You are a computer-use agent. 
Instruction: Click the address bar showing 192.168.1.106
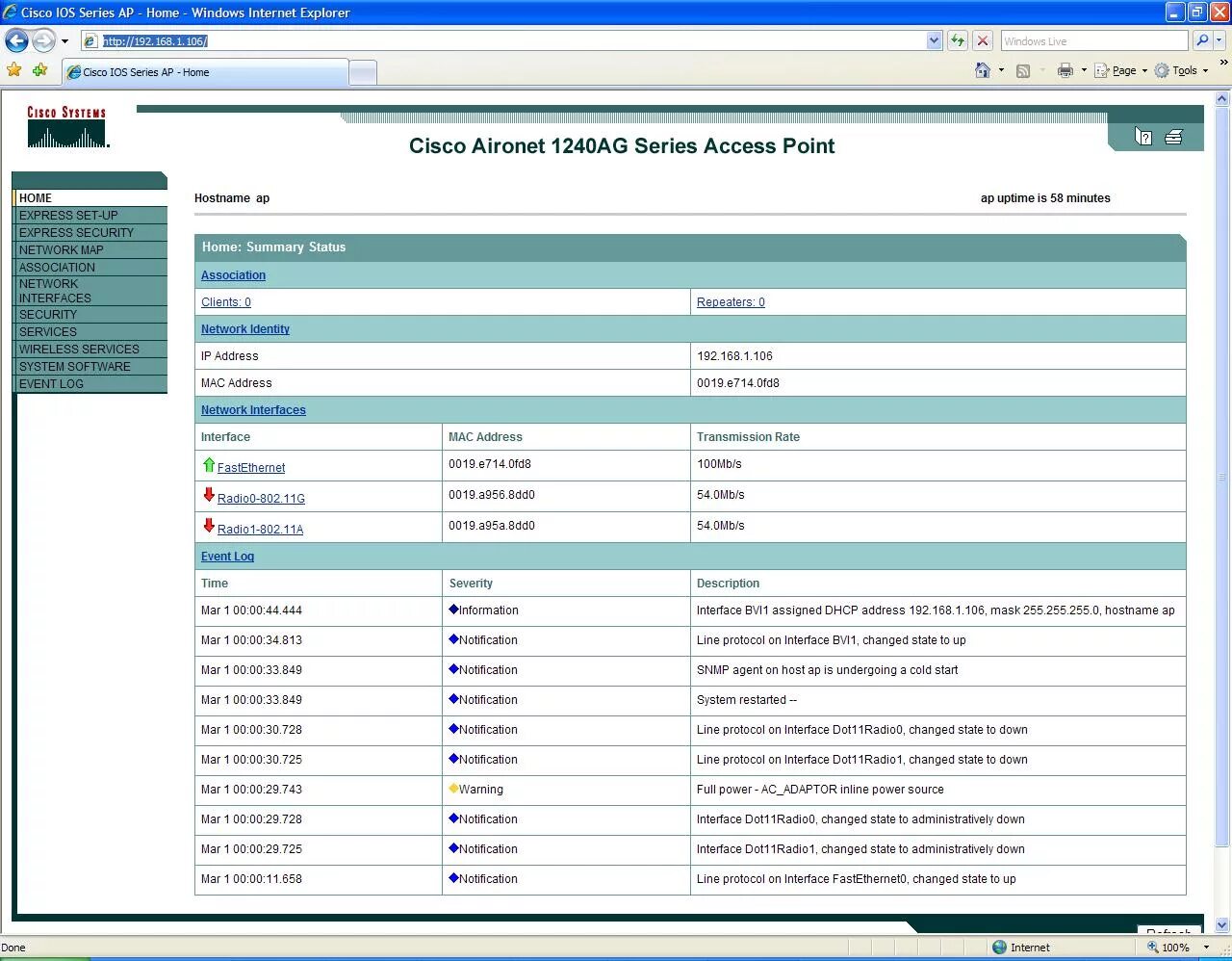pos(502,40)
